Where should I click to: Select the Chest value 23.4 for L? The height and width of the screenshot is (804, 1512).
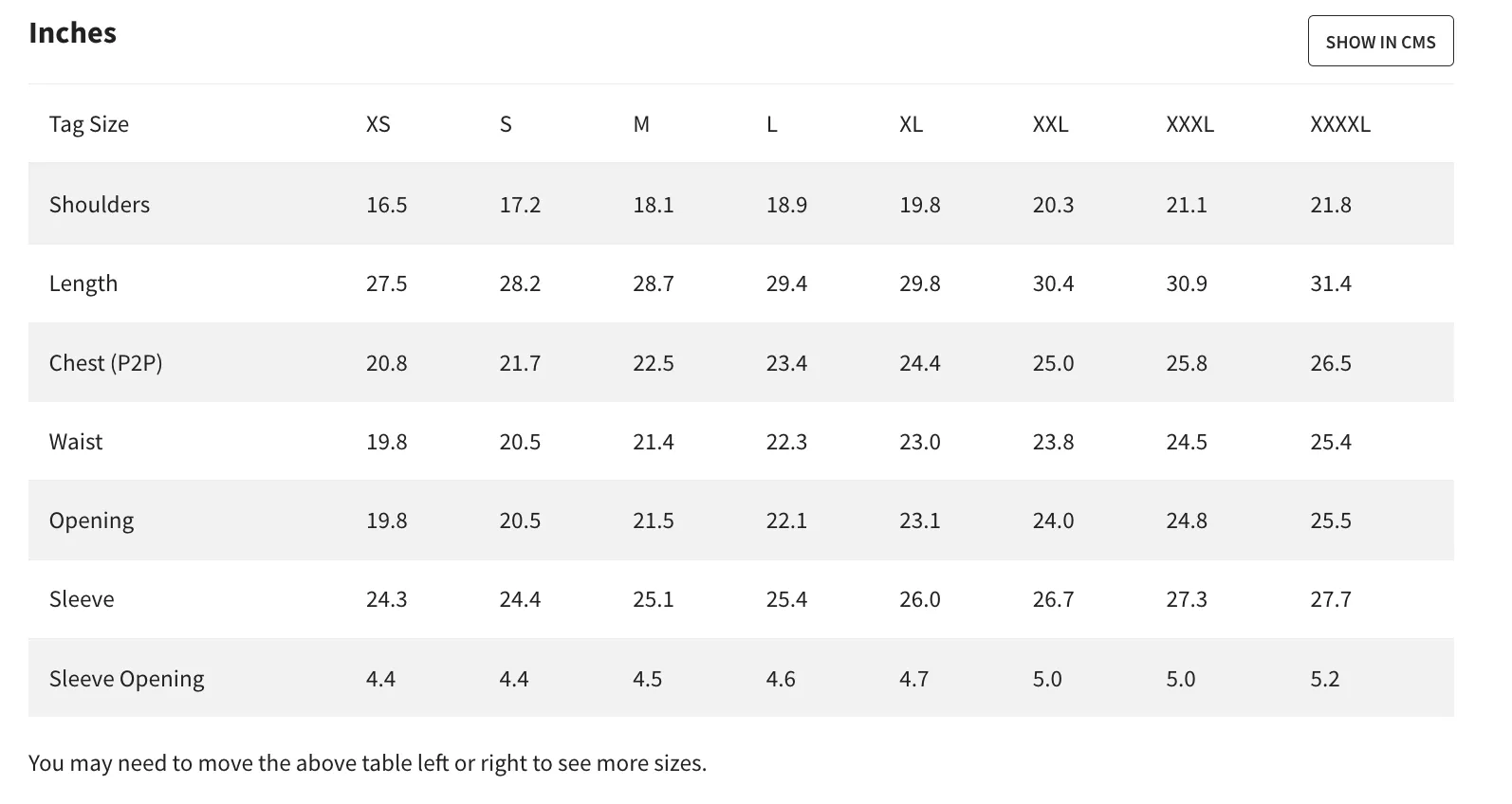pos(786,363)
